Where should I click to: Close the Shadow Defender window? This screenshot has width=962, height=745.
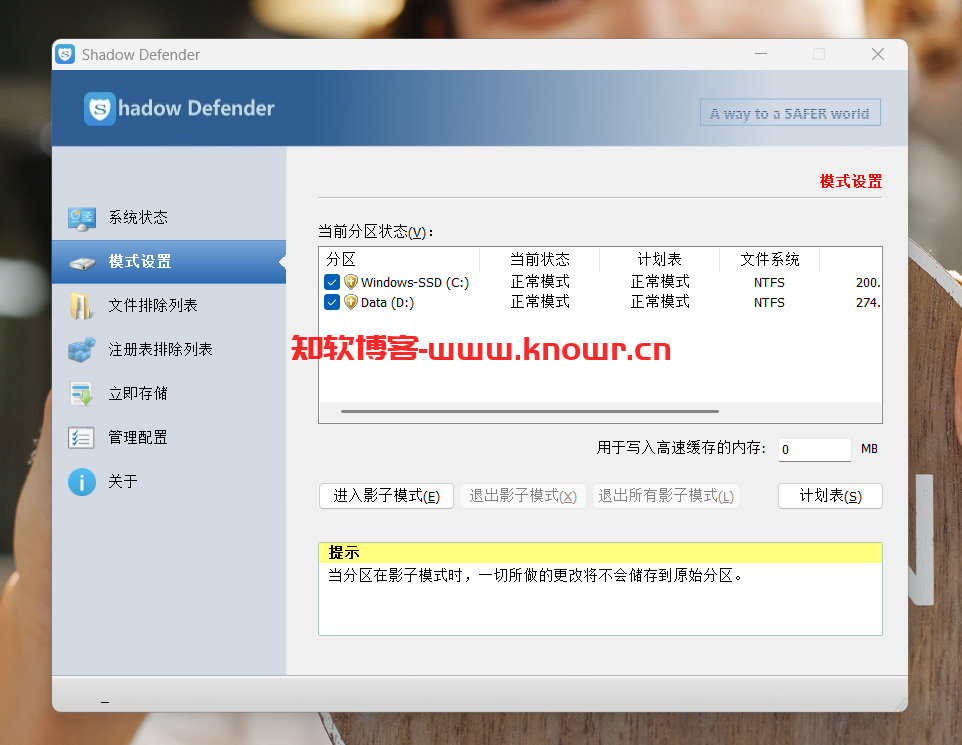click(x=878, y=54)
